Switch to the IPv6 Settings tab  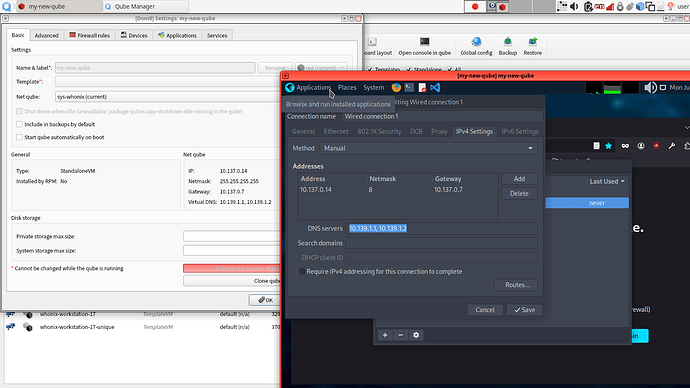tap(520, 132)
